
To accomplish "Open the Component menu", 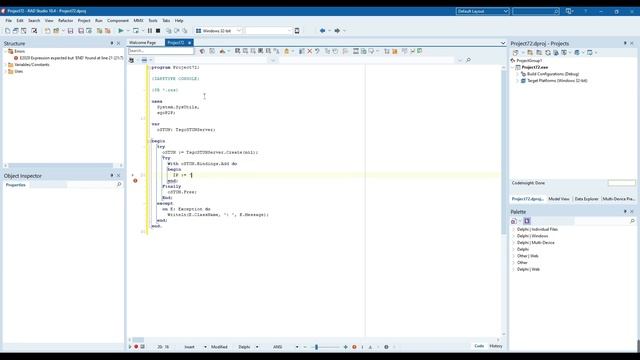I will click(x=118, y=20).
